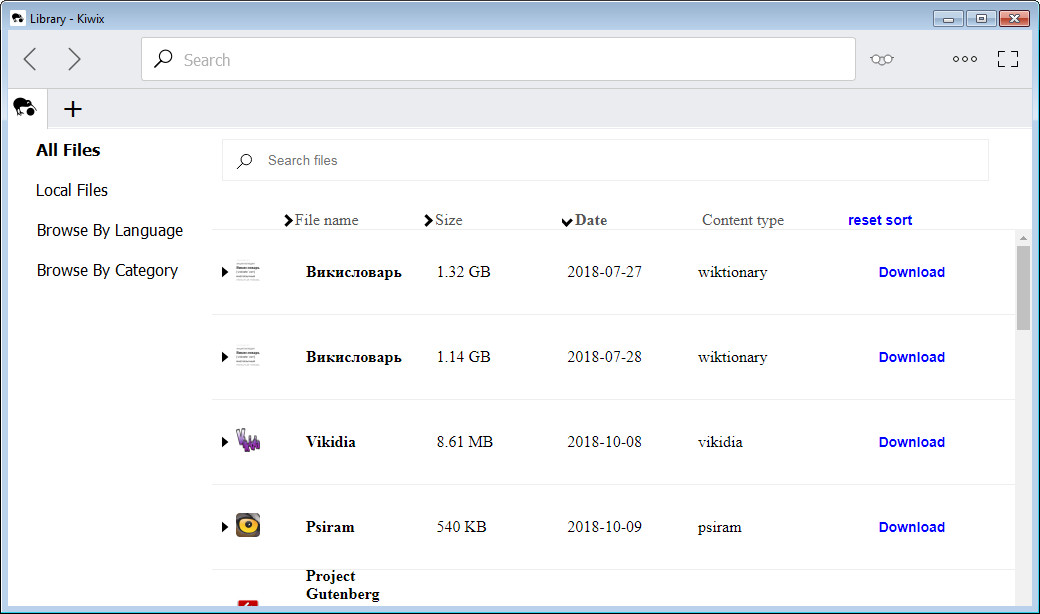Click the scrollbar's up arrow
This screenshot has height=614, width=1040.
(1023, 237)
